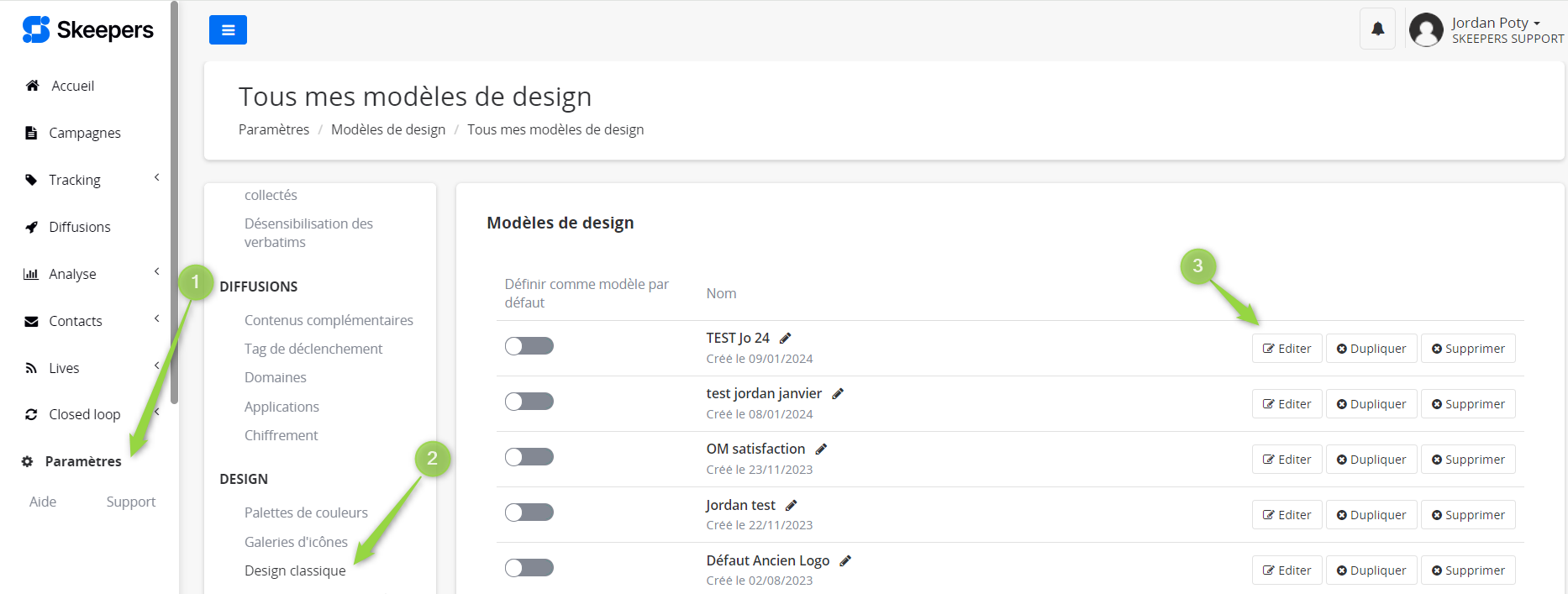Viewport: 1568px width, 594px height.
Task: Click the pencil icon next to TEST Jo 24
Action: (x=786, y=338)
